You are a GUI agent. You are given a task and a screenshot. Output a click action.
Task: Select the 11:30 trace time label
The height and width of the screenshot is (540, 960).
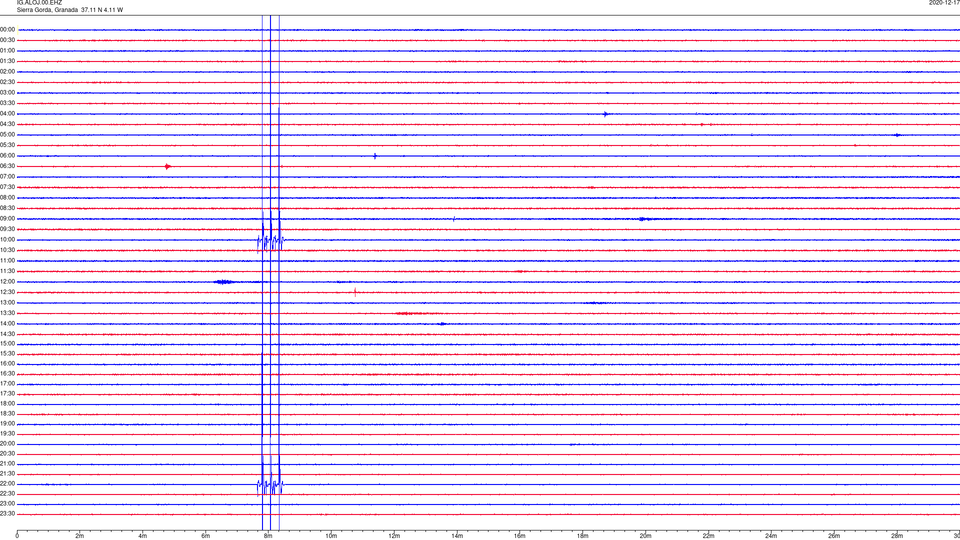7,271
